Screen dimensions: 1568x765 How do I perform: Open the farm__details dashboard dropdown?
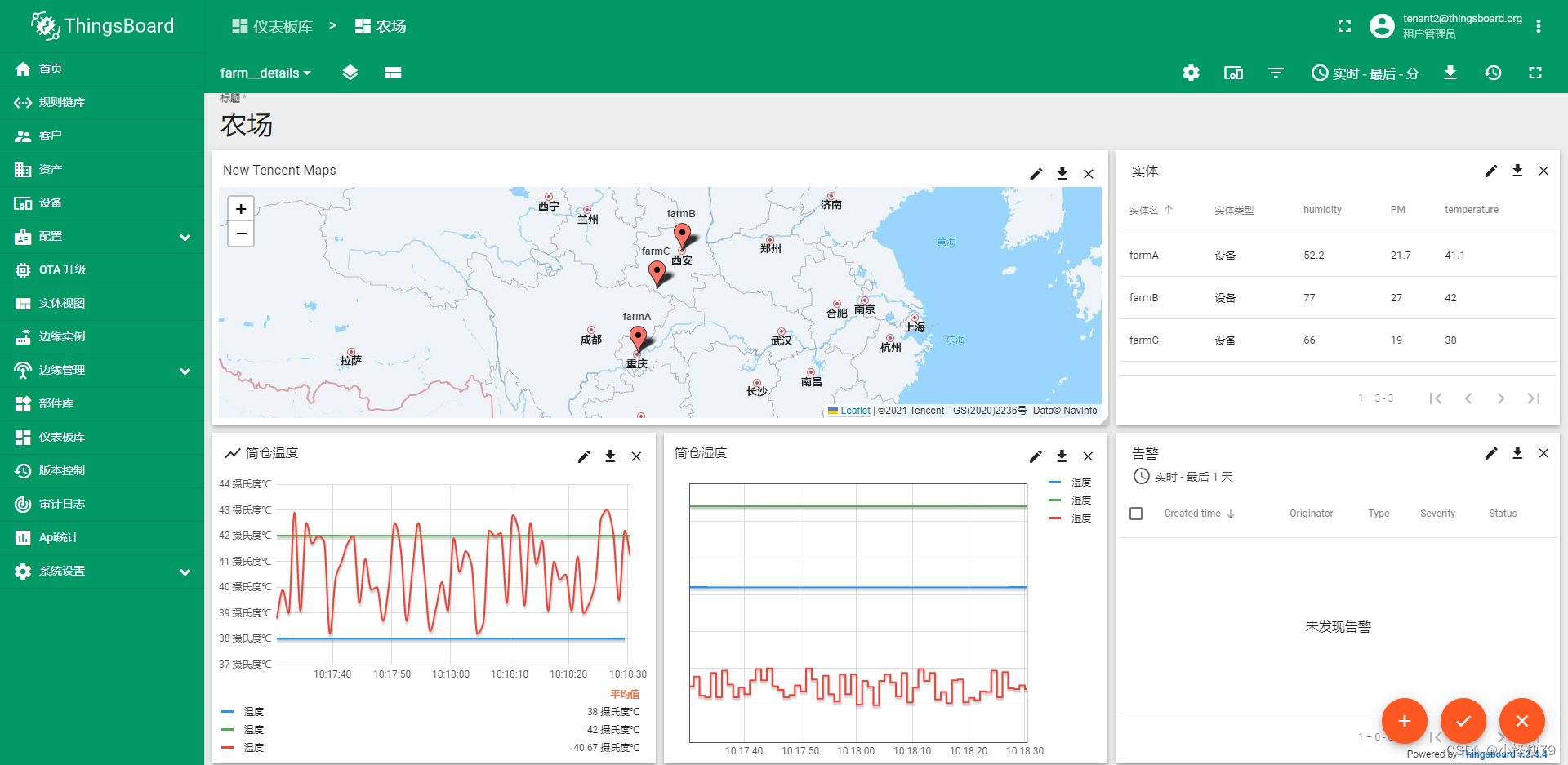point(265,73)
